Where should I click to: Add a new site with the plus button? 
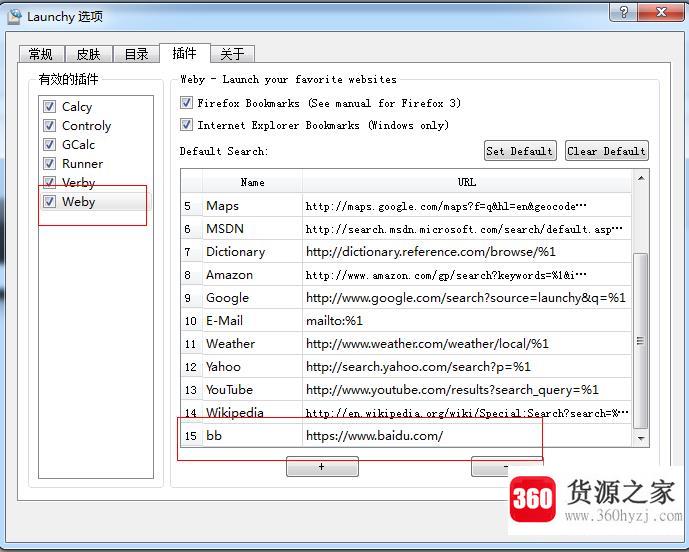[x=322, y=467]
